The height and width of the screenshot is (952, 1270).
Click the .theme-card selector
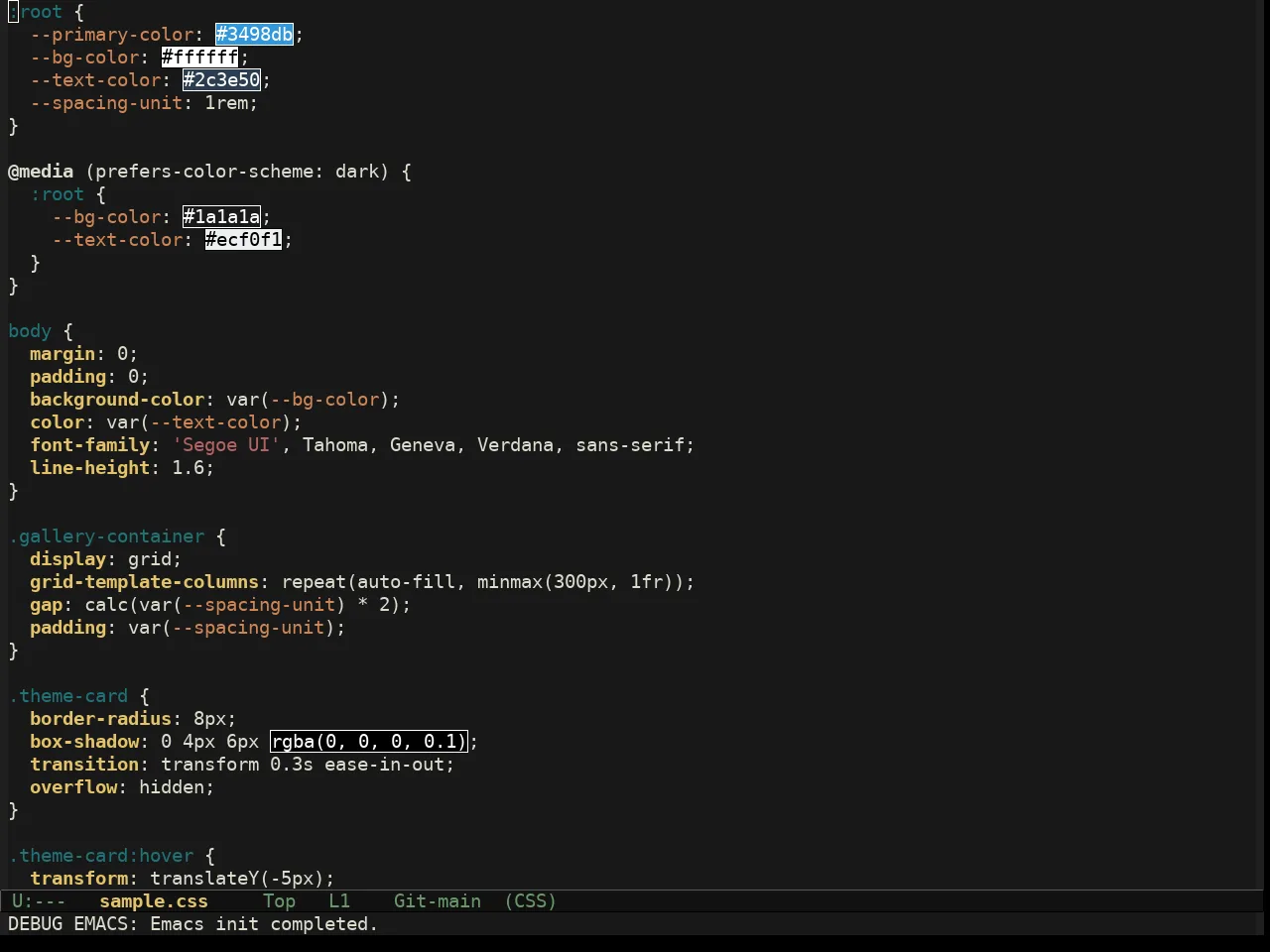68,696
